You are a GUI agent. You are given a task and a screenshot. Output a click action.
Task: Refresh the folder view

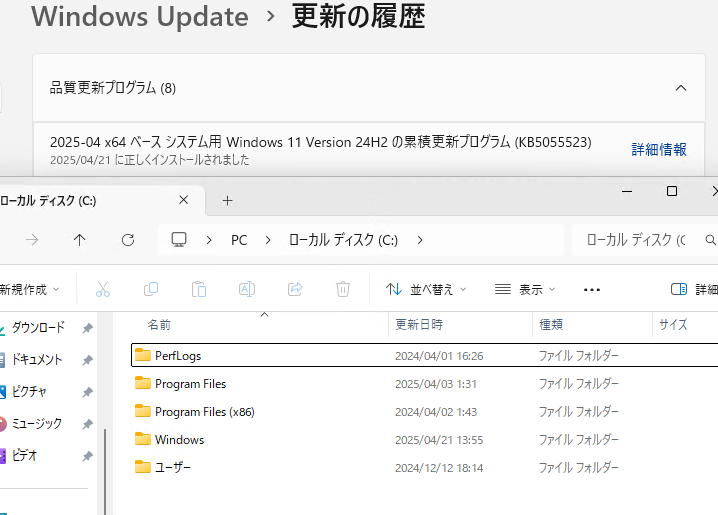[128, 240]
